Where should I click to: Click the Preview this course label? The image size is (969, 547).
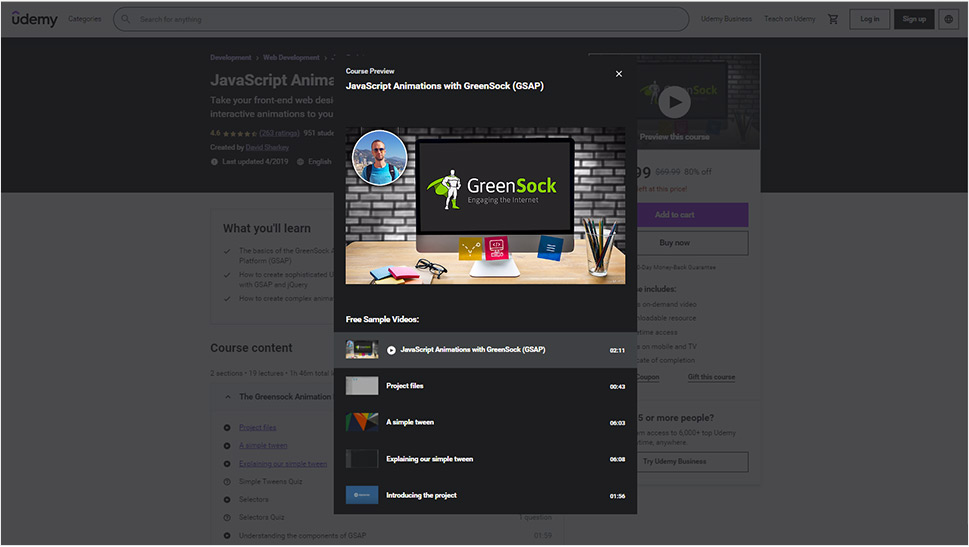point(675,137)
